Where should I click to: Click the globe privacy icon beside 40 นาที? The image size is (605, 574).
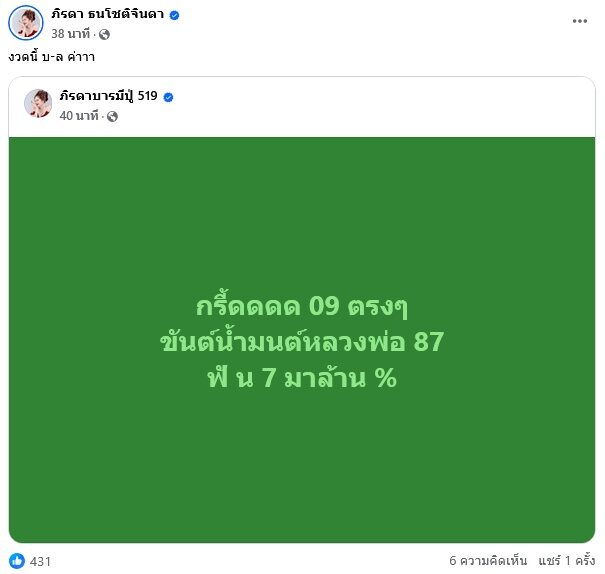point(112,116)
